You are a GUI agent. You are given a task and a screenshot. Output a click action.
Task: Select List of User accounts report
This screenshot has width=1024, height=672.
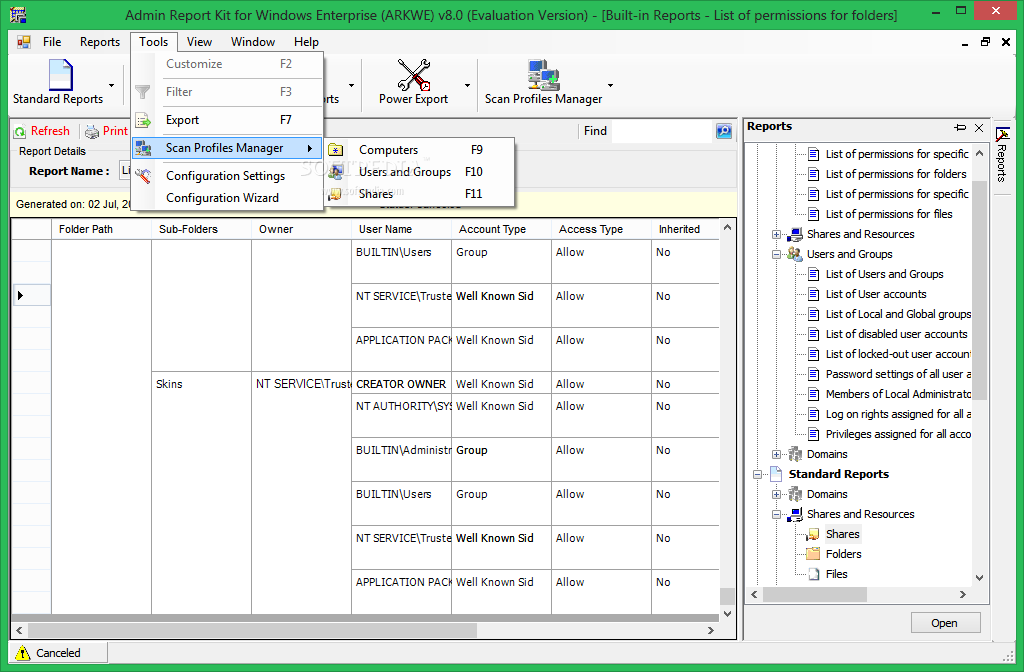point(876,295)
